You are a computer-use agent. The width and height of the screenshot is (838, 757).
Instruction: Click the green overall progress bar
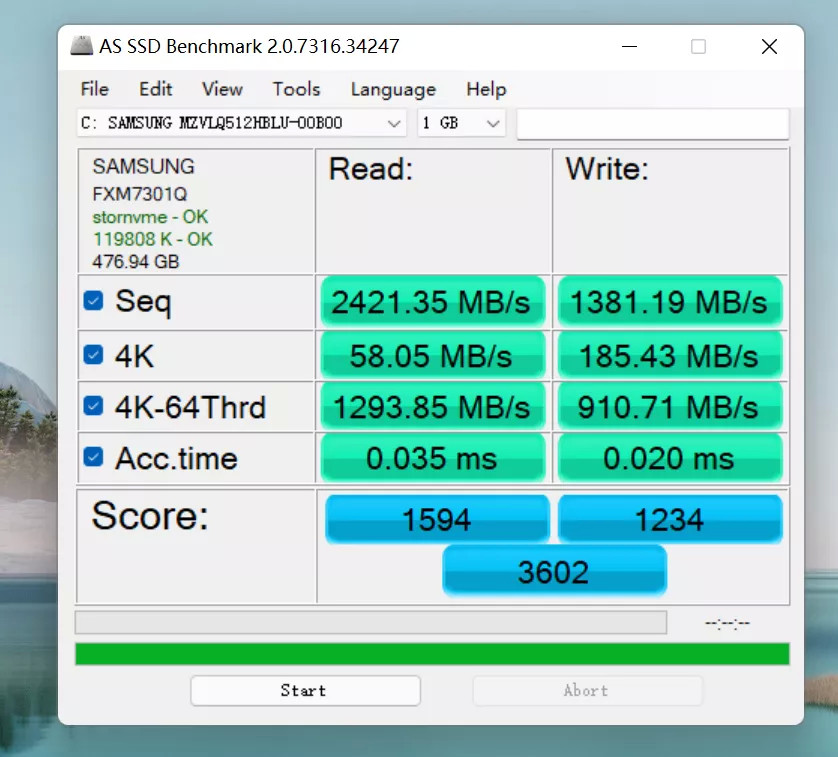click(432, 654)
